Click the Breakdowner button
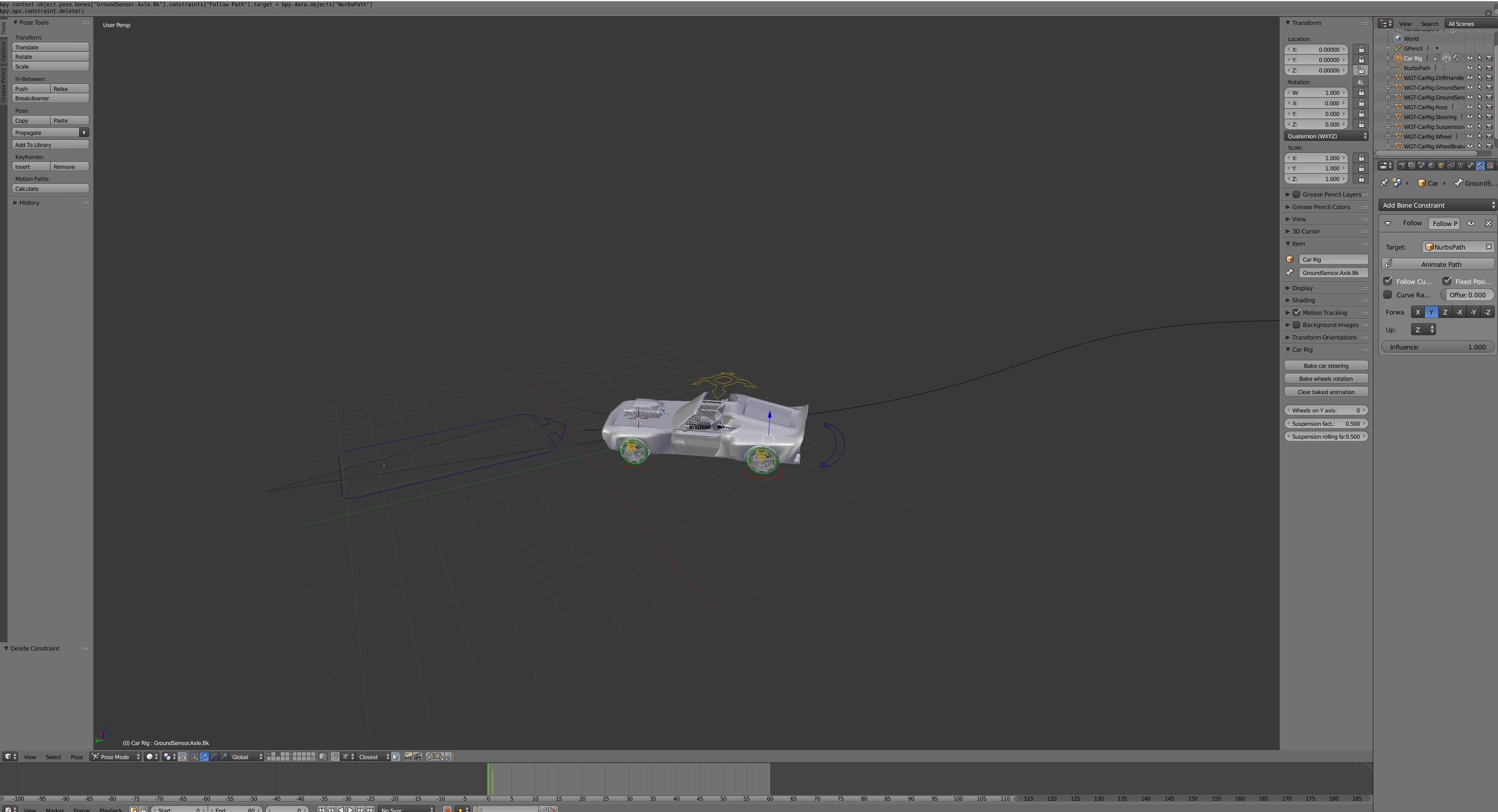 click(x=50, y=98)
